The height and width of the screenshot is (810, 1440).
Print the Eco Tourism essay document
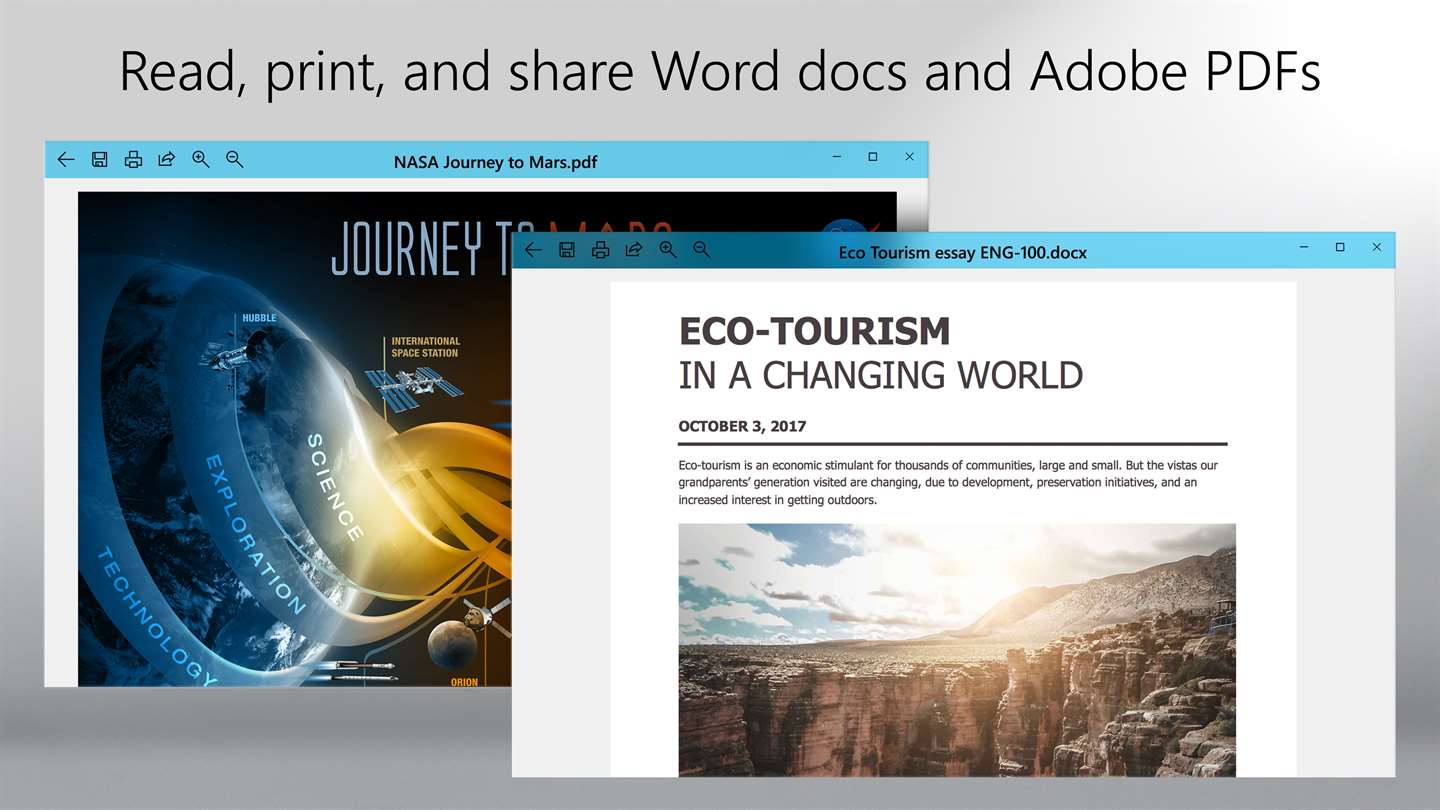point(600,250)
